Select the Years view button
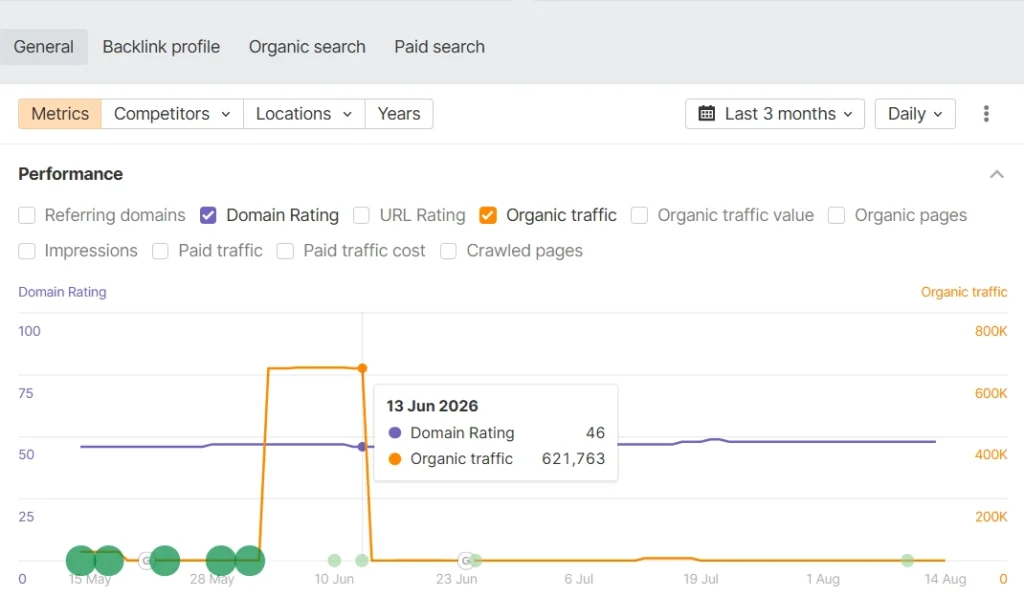This screenshot has height=597, width=1024. coord(399,114)
